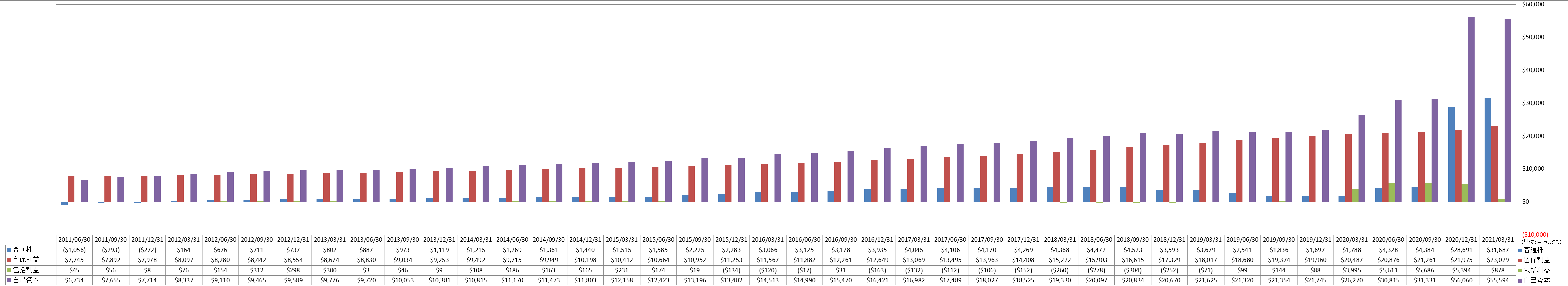Click the 2017/09/30 column header
The width and height of the screenshot is (1568, 286).
point(987,240)
